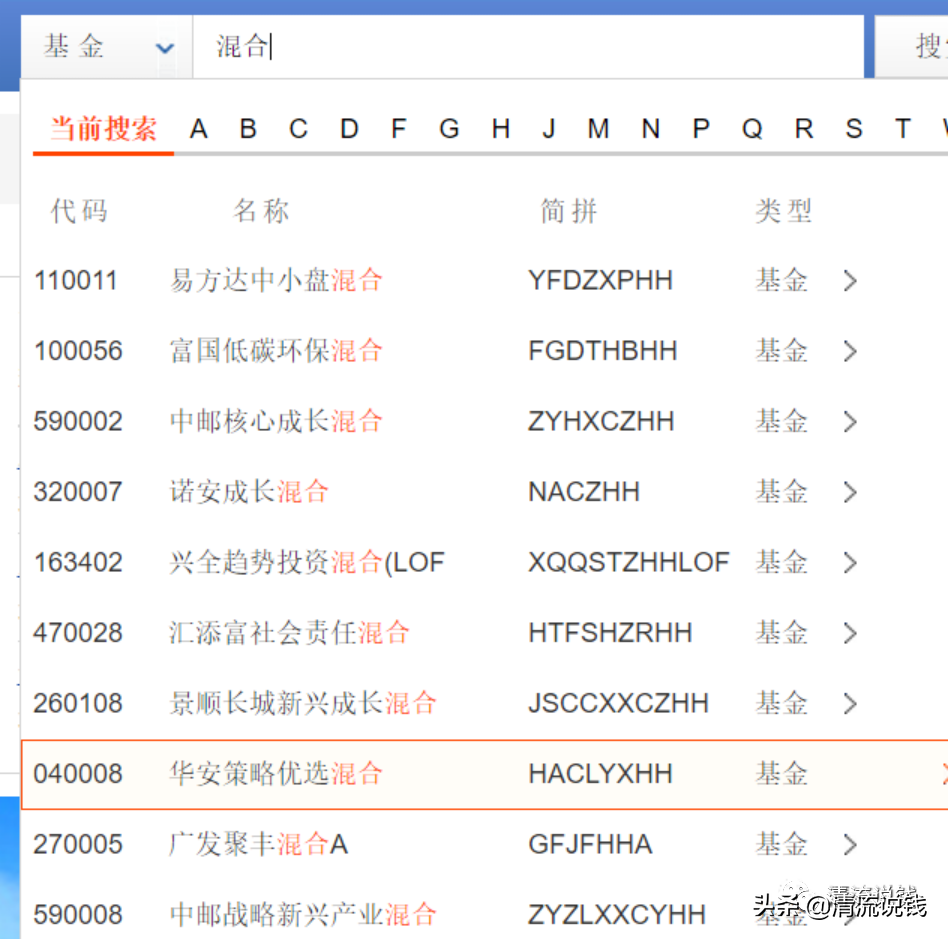Switch to the letter B tab

point(248,129)
